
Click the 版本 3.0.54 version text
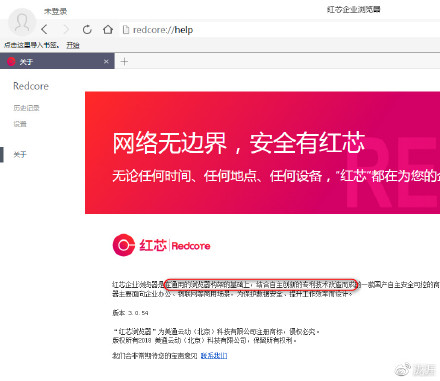(x=130, y=313)
